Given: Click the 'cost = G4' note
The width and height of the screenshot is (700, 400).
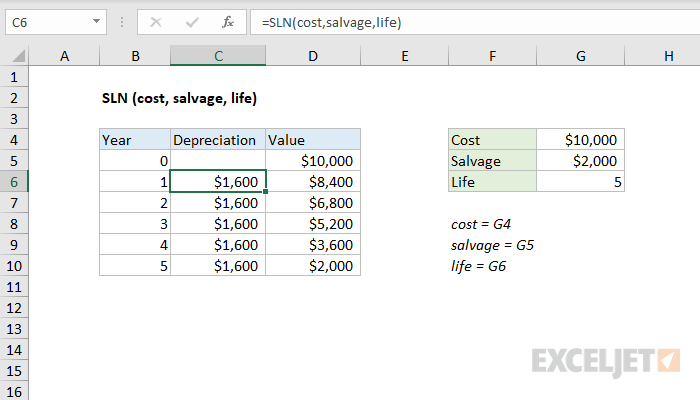Looking at the screenshot, I should pos(481,224).
